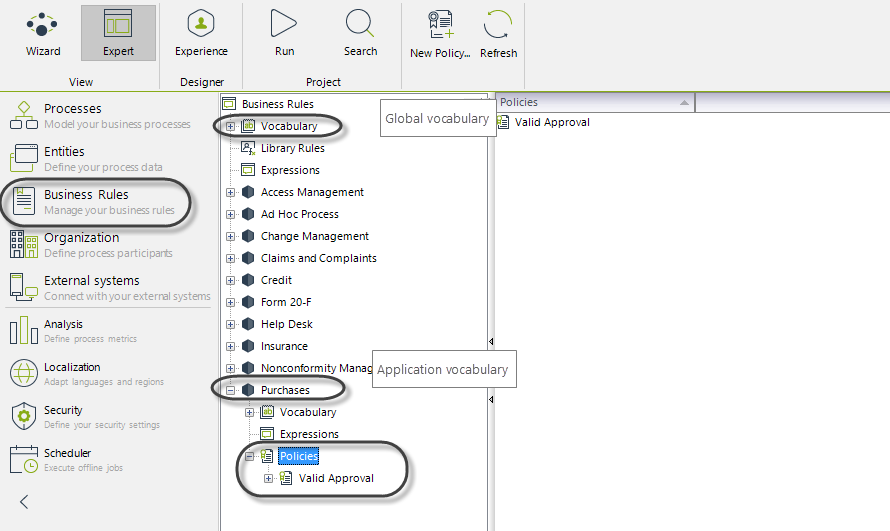
Task: Click the upper panel splitter arrow
Action: [x=491, y=342]
